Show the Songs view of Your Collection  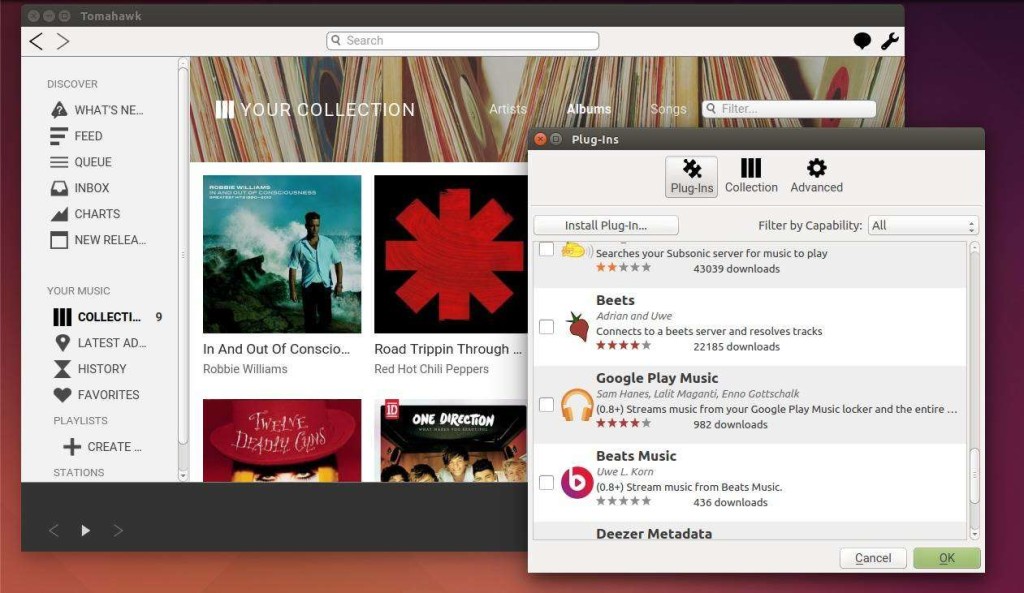[668, 109]
